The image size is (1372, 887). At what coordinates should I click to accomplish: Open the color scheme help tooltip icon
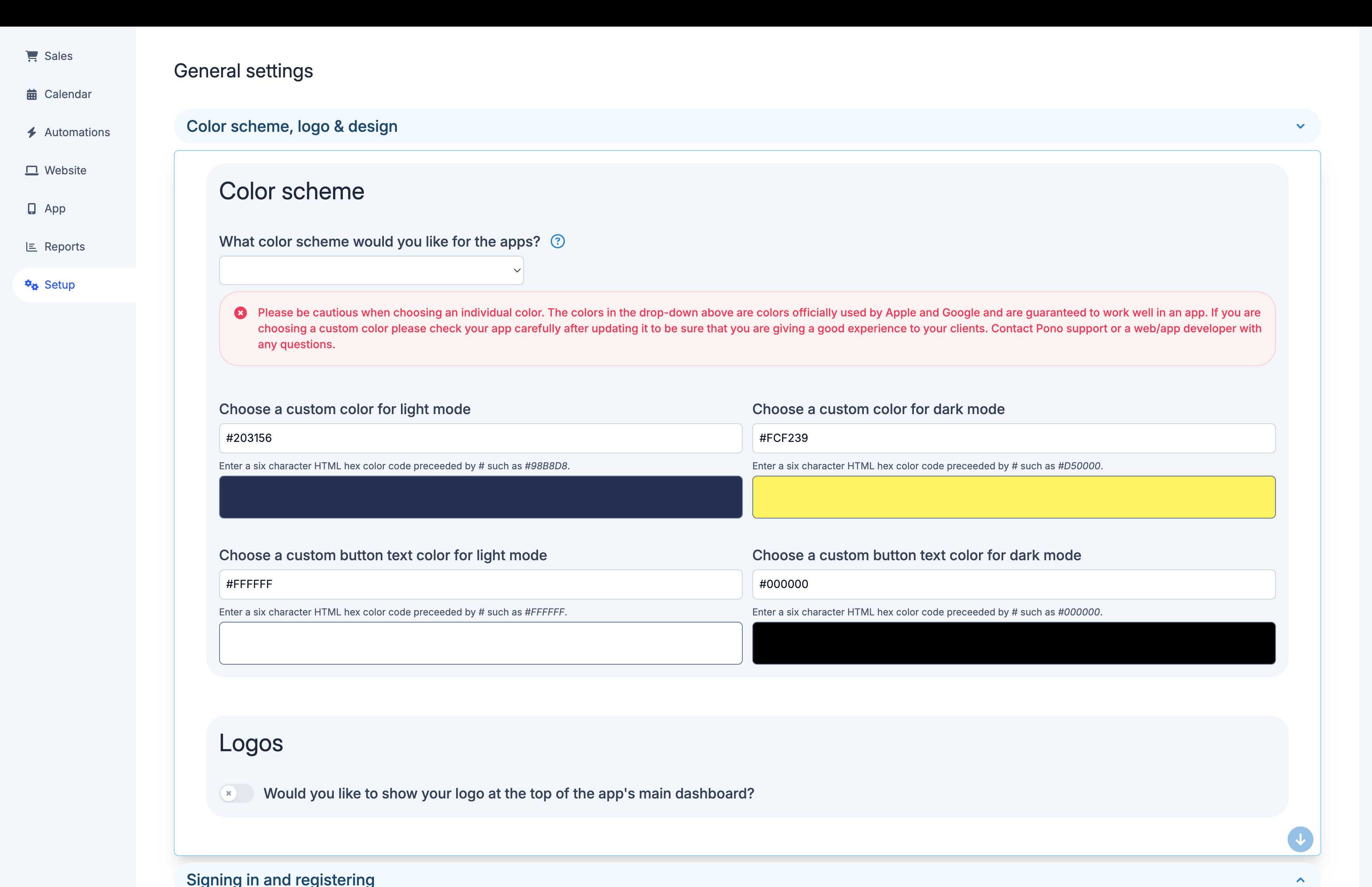pyautogui.click(x=557, y=241)
